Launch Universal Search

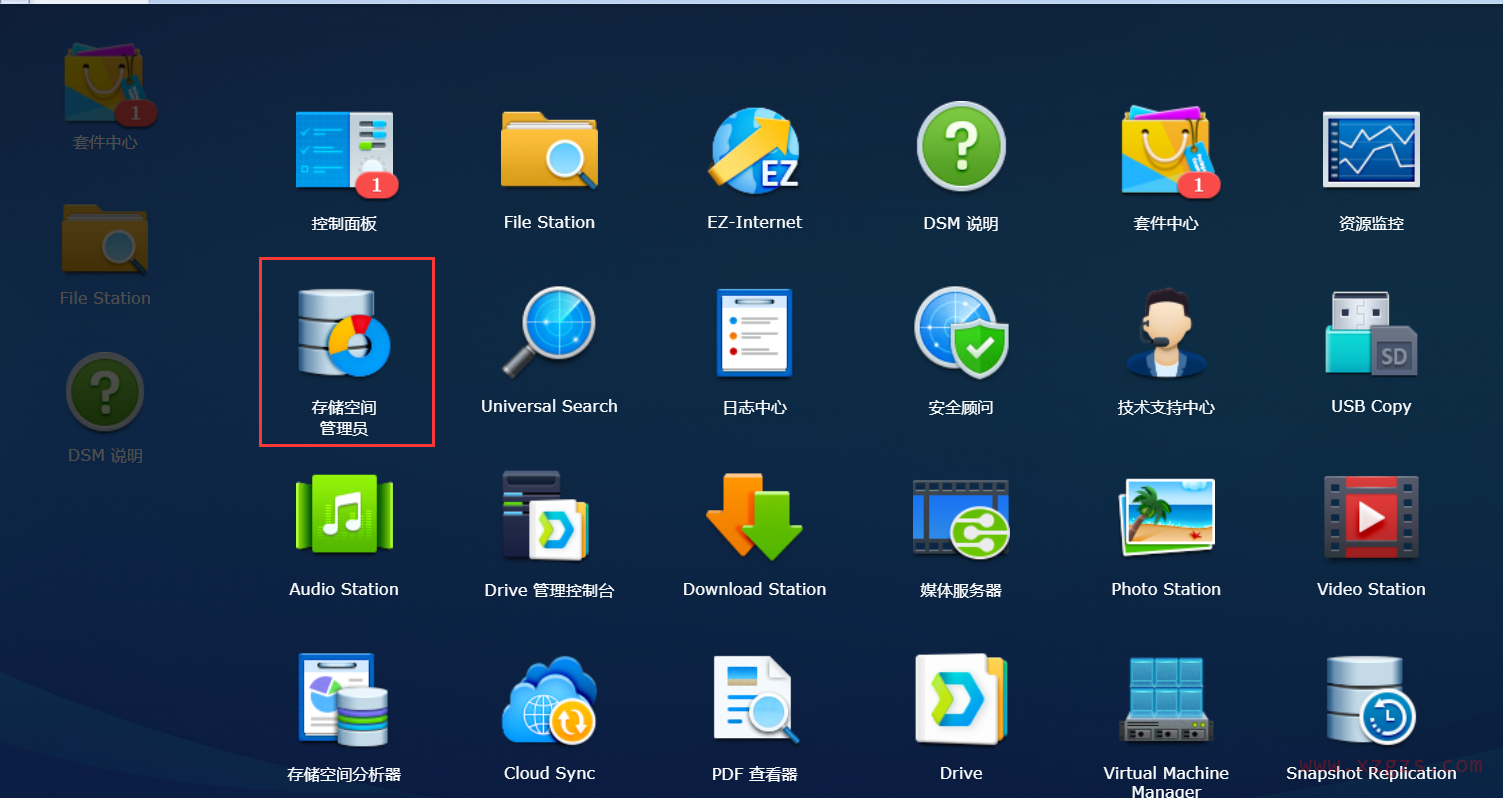[549, 333]
